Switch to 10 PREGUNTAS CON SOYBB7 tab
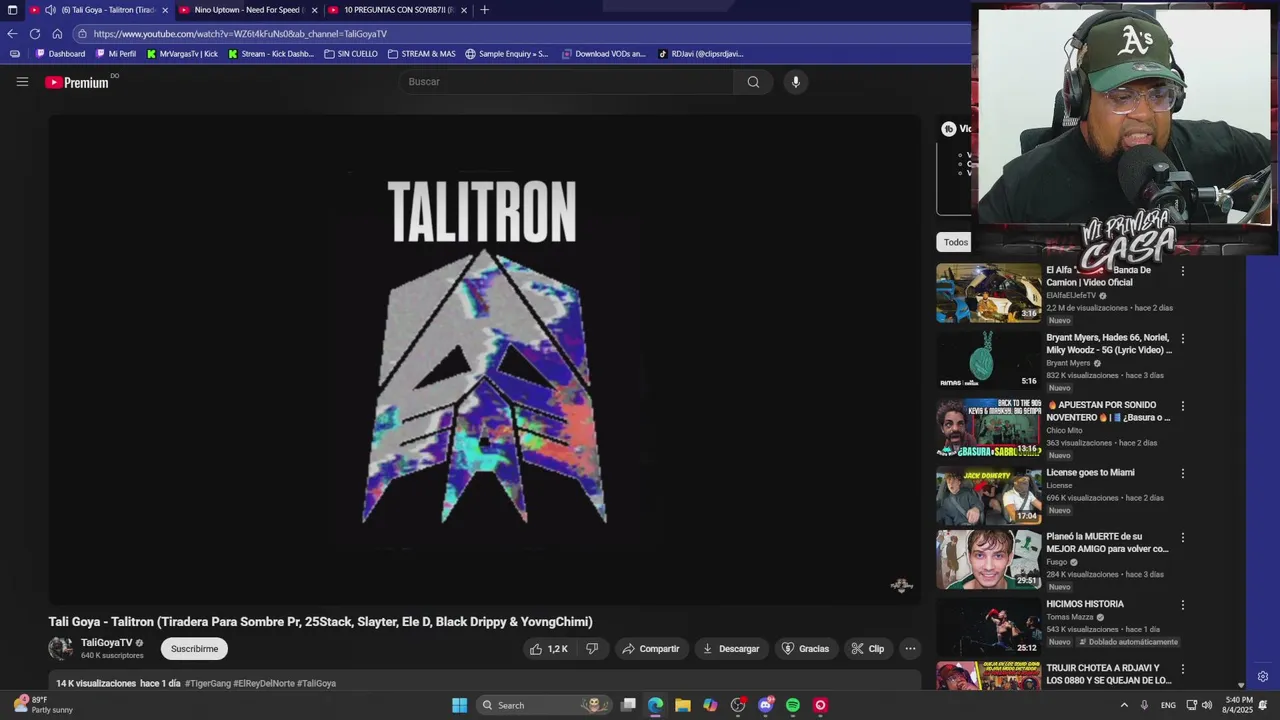 (398, 10)
